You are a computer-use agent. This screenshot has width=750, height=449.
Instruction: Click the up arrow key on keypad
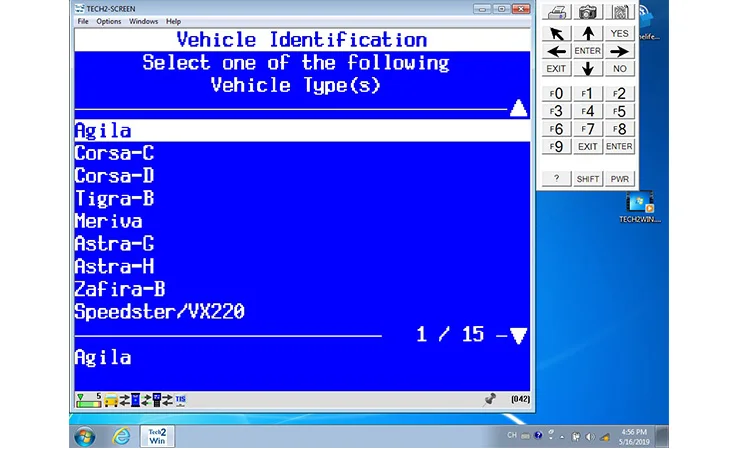pos(588,33)
